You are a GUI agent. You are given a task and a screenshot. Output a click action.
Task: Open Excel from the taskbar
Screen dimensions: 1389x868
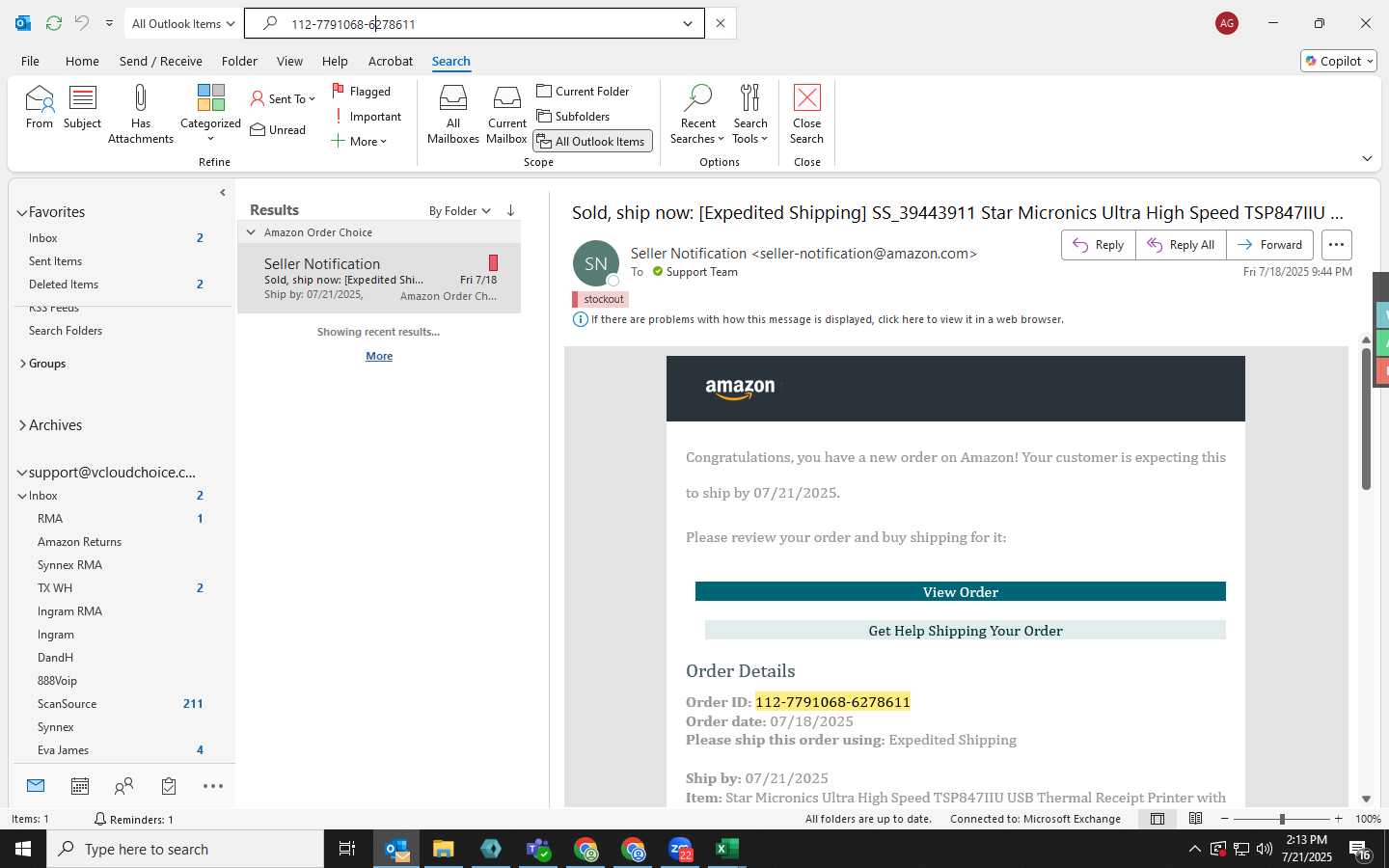coord(726,849)
